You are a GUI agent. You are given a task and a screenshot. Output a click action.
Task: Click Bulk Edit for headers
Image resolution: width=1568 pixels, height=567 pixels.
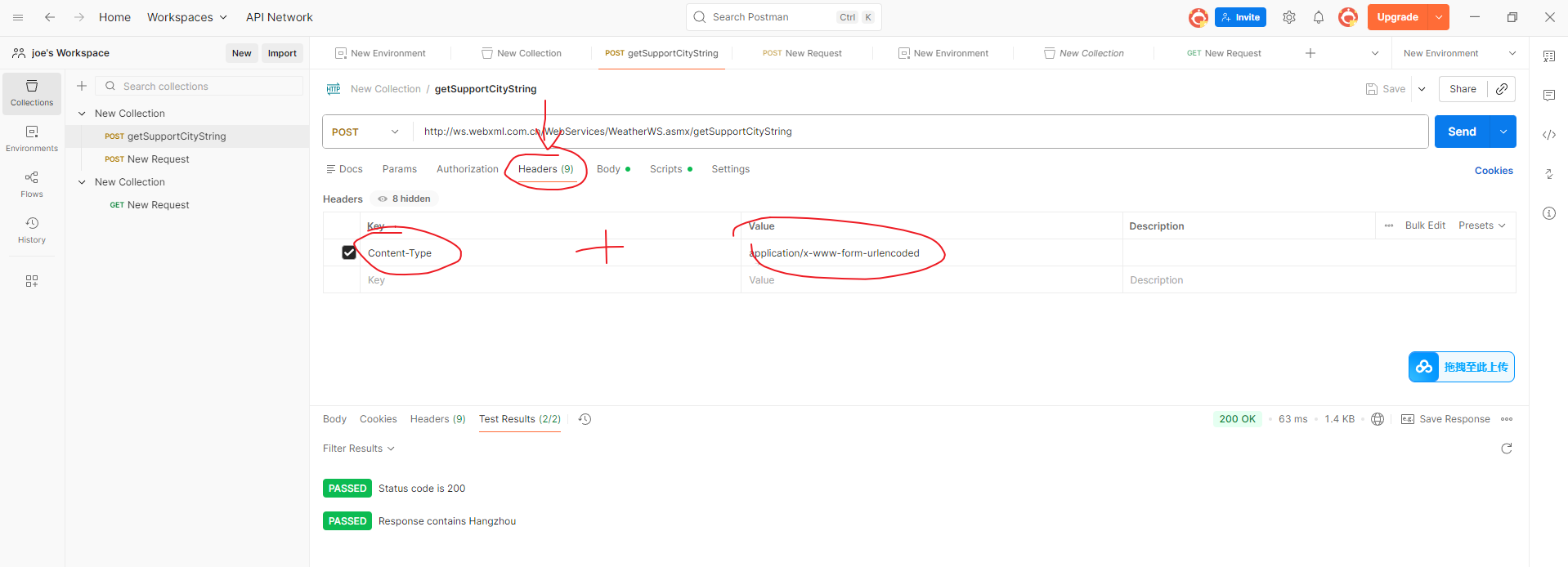1425,225
